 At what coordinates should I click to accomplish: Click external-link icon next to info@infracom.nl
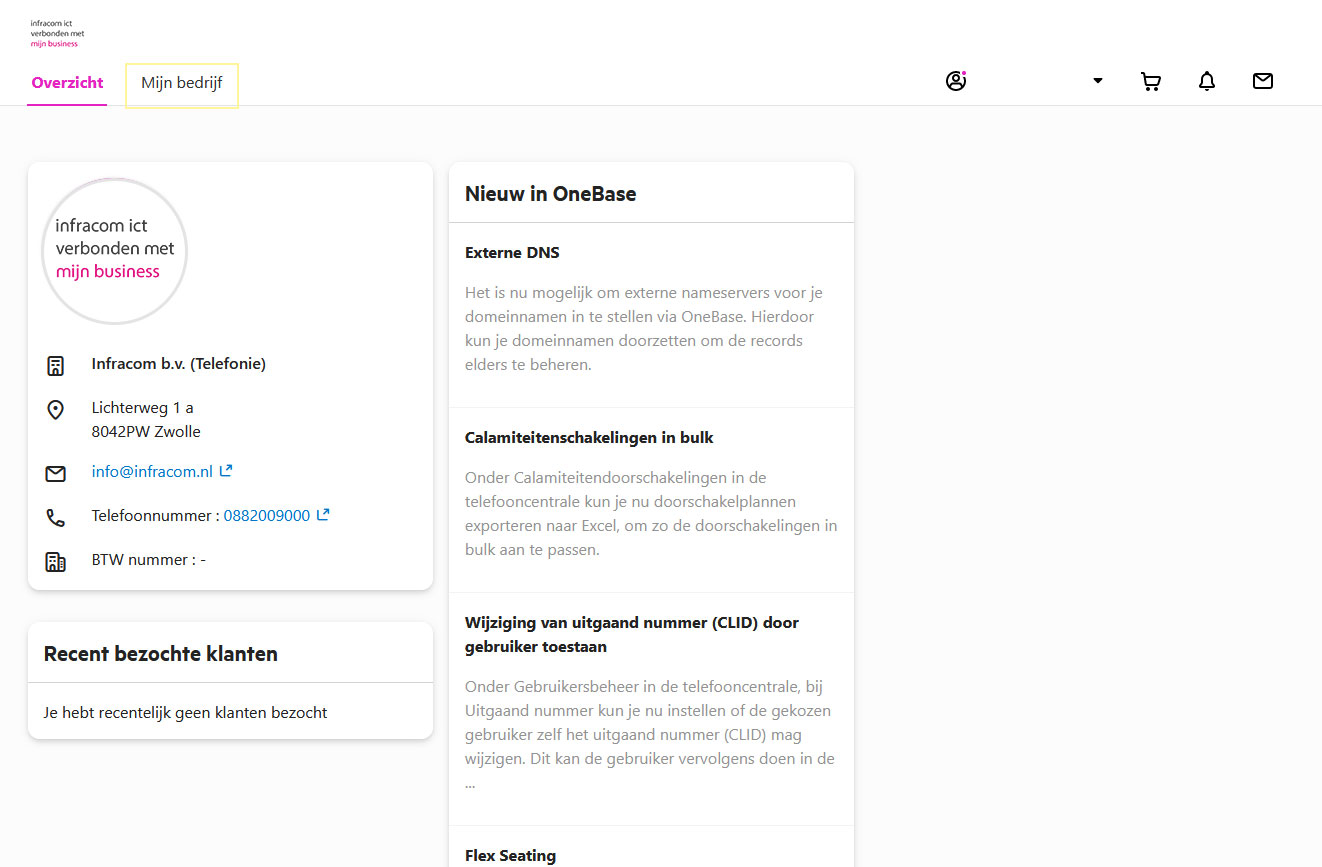(226, 470)
